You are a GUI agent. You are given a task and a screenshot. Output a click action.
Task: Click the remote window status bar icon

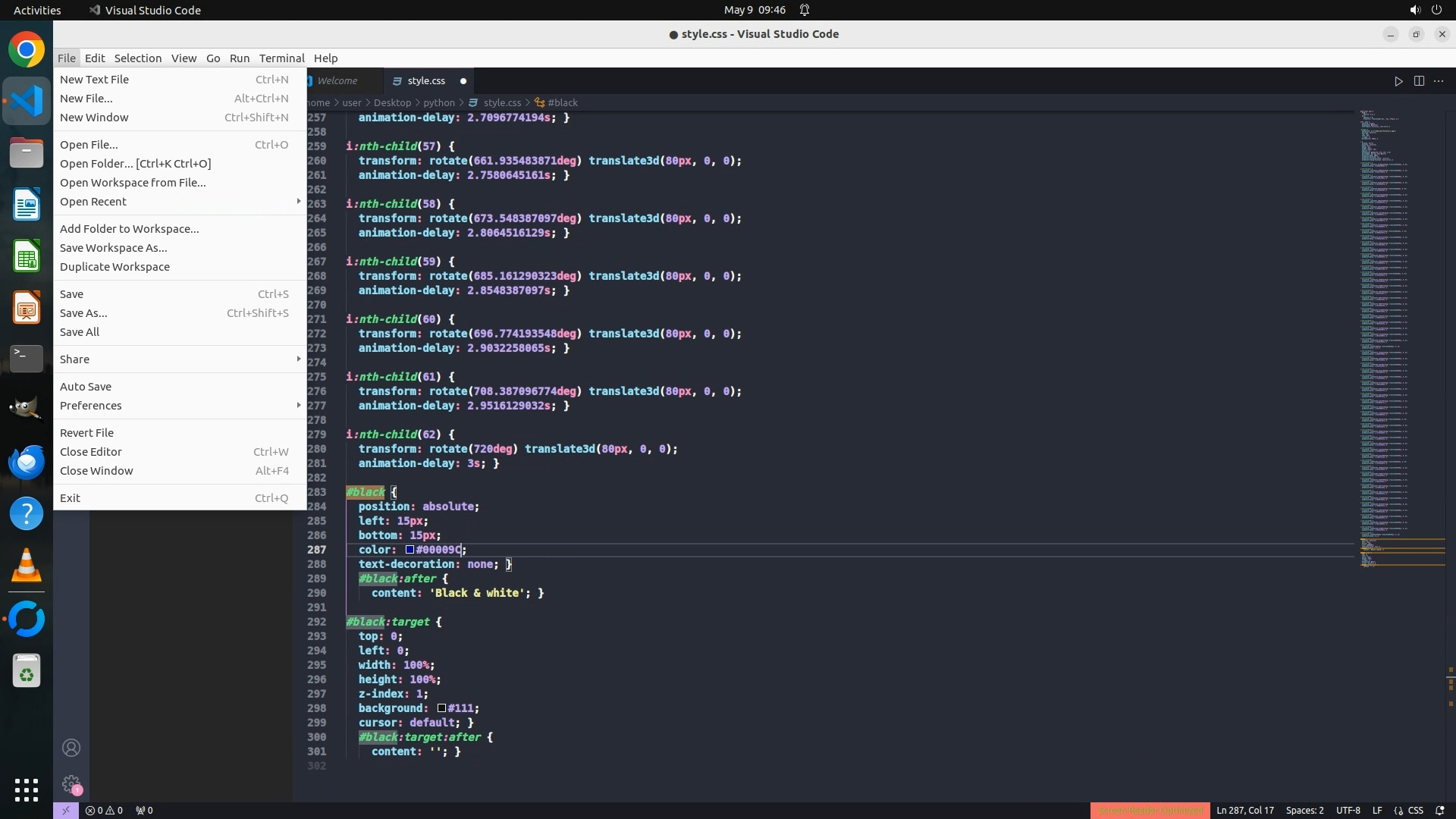(65, 810)
